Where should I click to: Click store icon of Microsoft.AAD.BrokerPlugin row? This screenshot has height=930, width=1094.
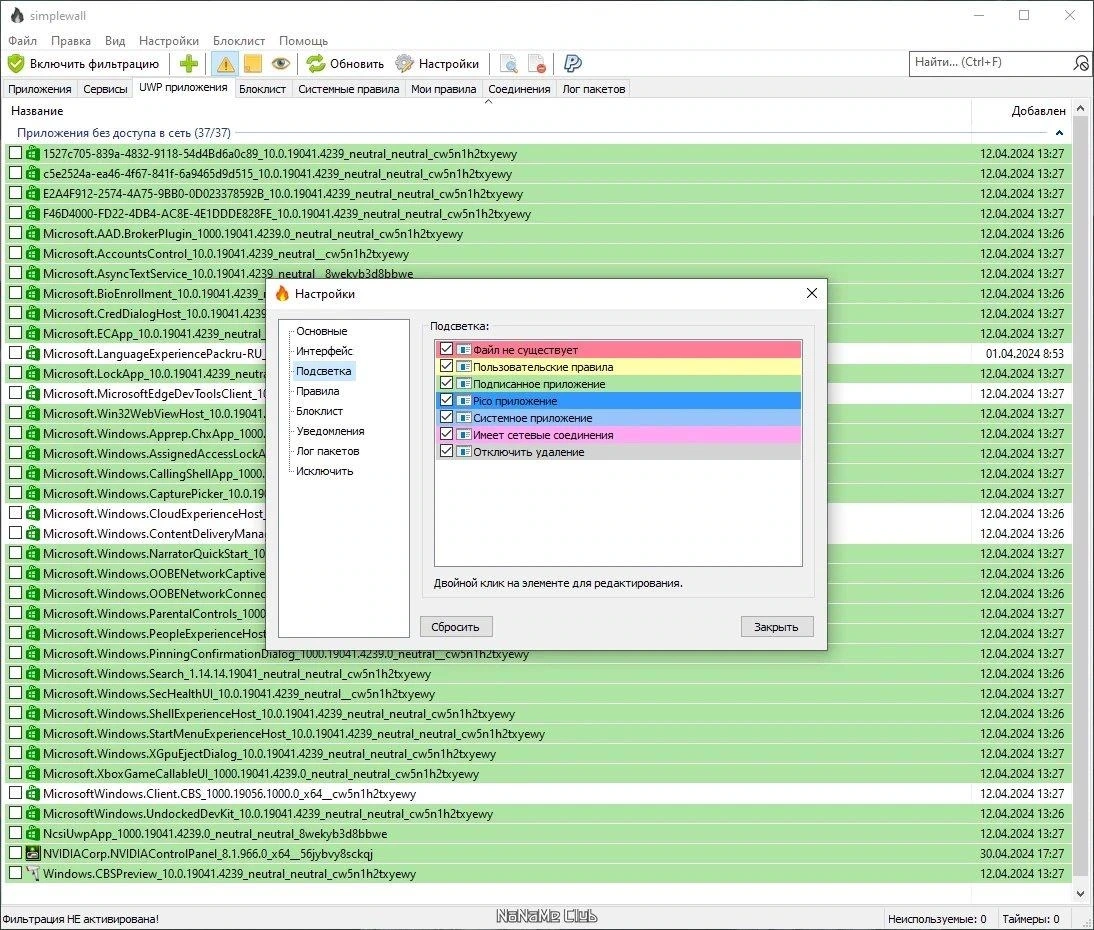coord(32,233)
